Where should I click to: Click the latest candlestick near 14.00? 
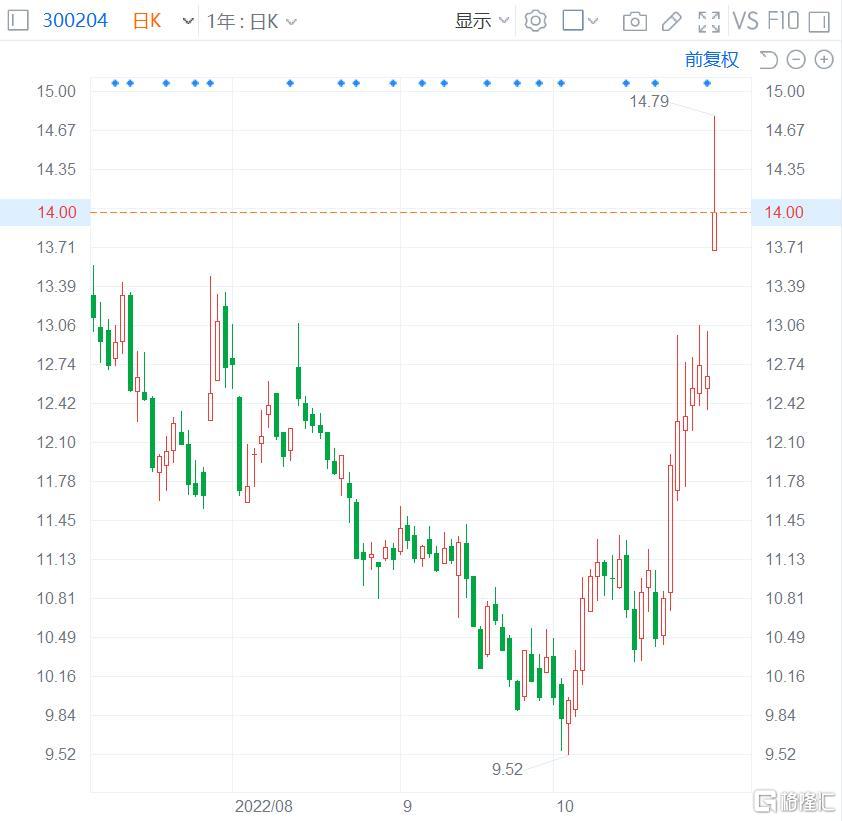pyautogui.click(x=715, y=231)
